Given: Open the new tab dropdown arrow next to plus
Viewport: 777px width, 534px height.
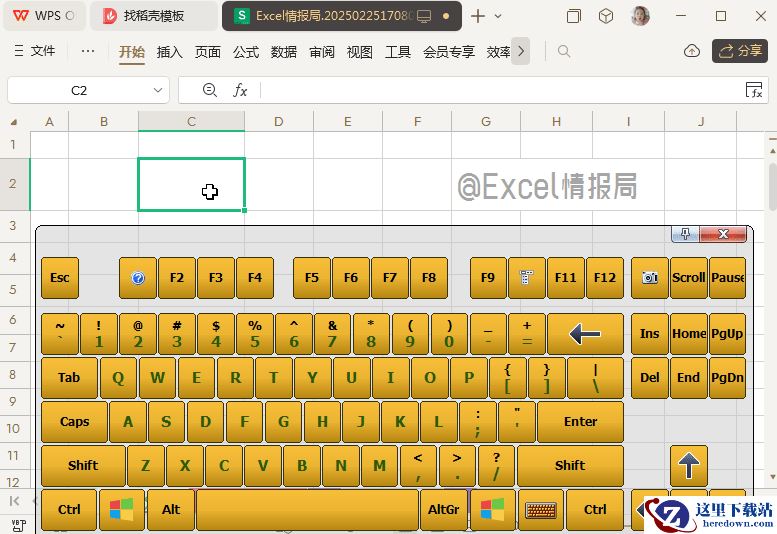Looking at the screenshot, I should (x=498, y=16).
